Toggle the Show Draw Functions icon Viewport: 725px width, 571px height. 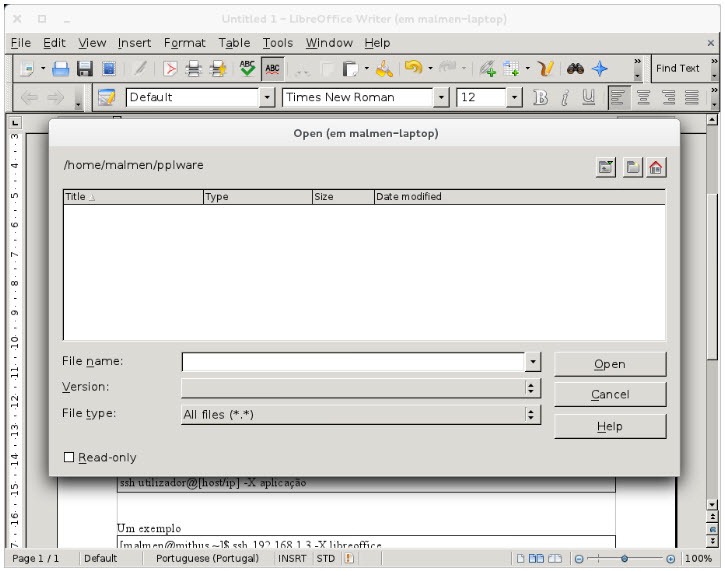pyautogui.click(x=546, y=69)
